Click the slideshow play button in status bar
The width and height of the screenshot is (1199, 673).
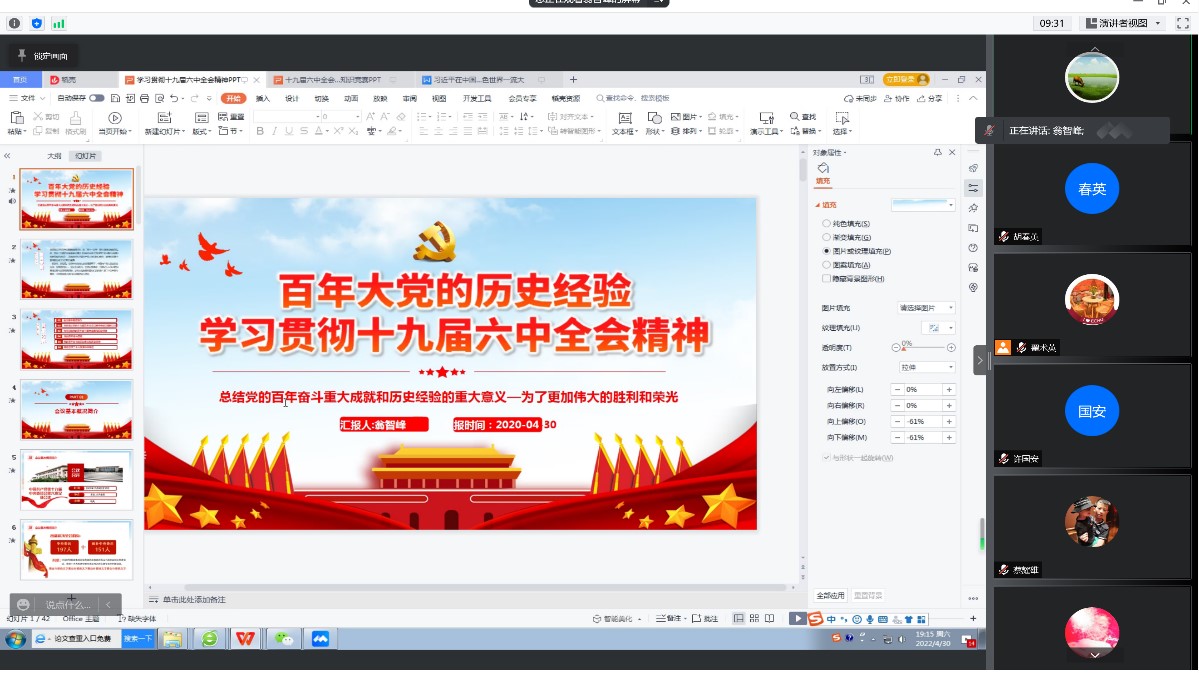pos(797,619)
